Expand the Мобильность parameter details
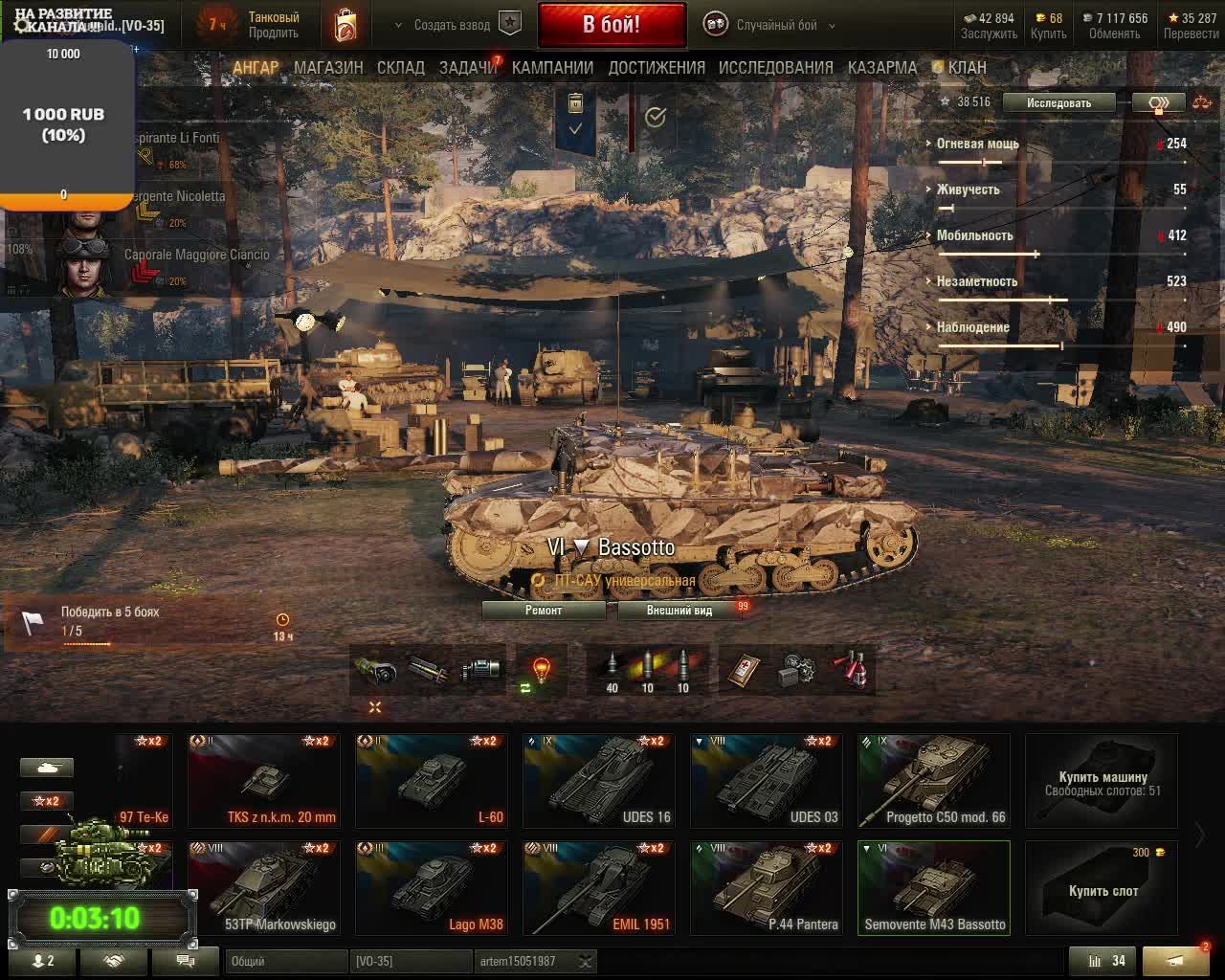 point(973,235)
